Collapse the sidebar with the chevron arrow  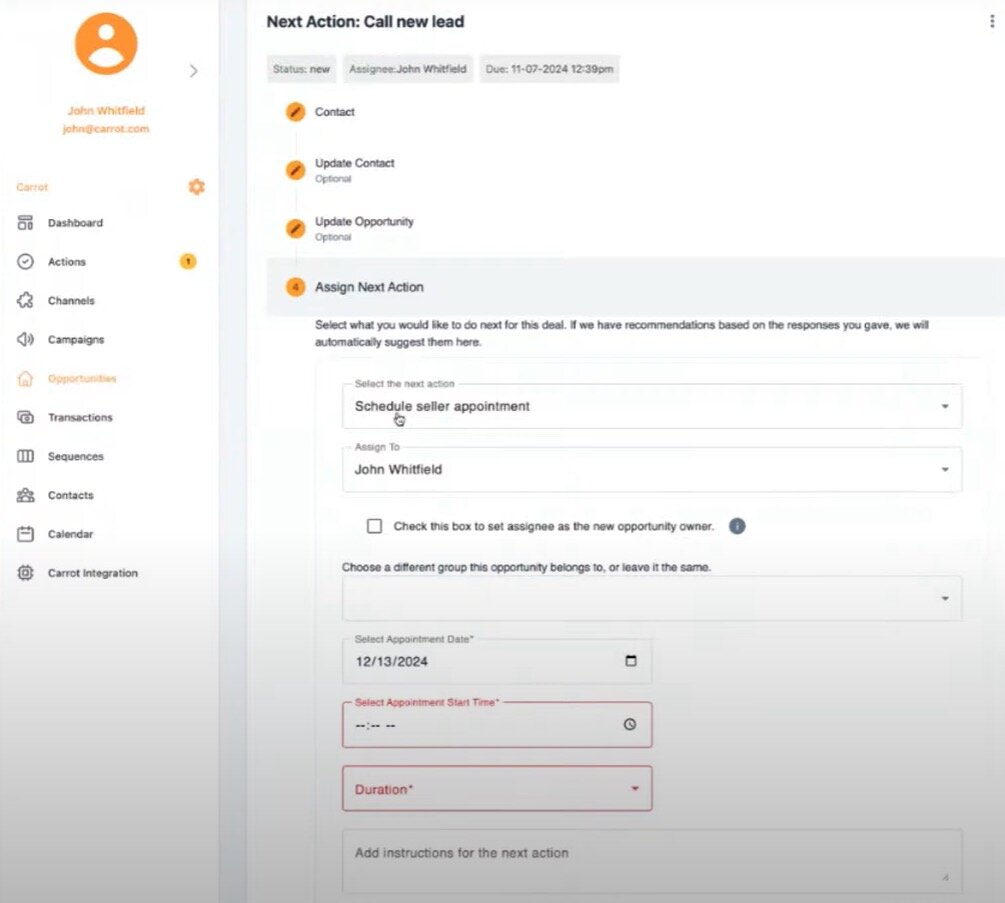click(194, 71)
